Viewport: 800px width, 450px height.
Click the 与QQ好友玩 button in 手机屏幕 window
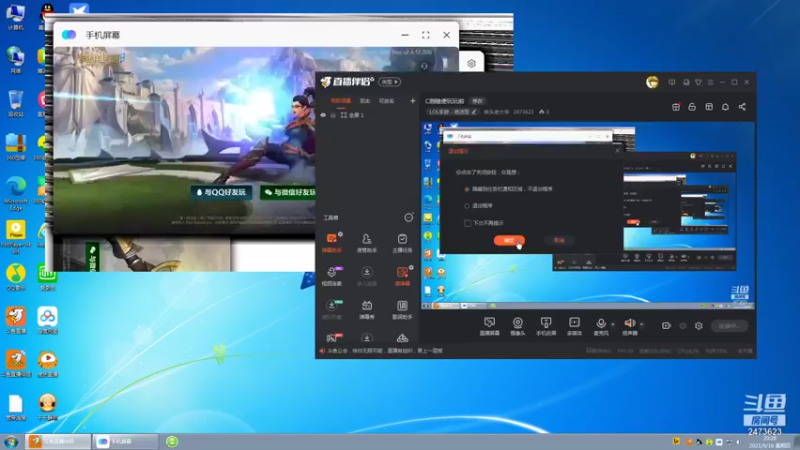click(221, 192)
